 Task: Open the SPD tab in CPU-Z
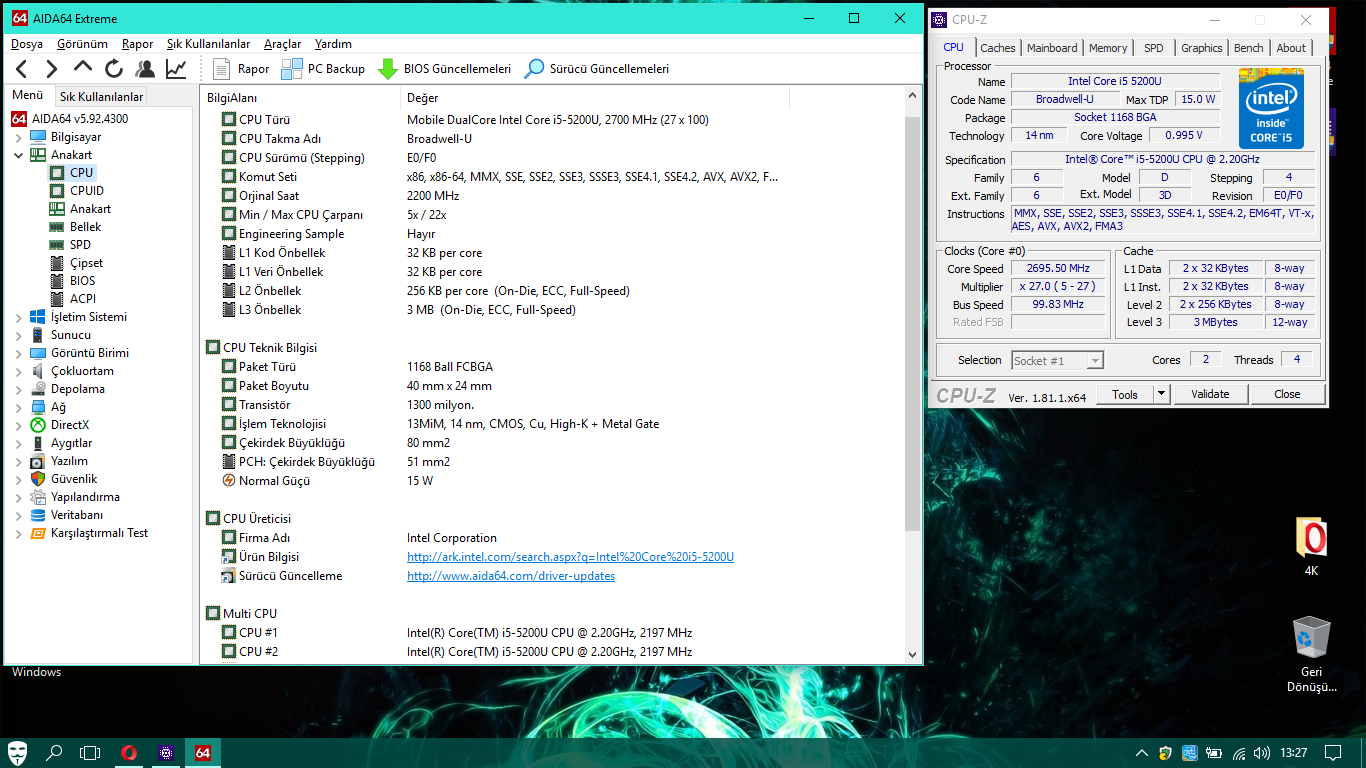[1154, 48]
